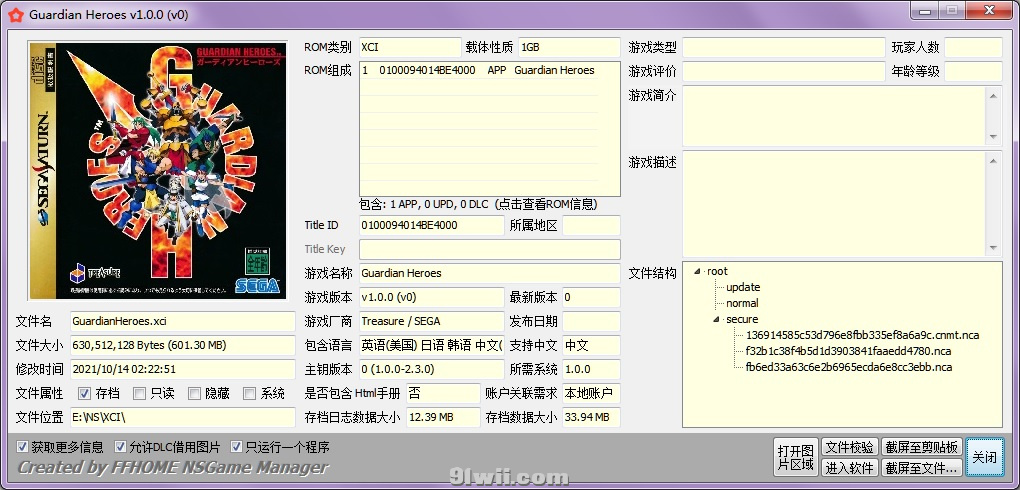Click the 包含语言 languages field
This screenshot has width=1020, height=490.
[x=431, y=345]
